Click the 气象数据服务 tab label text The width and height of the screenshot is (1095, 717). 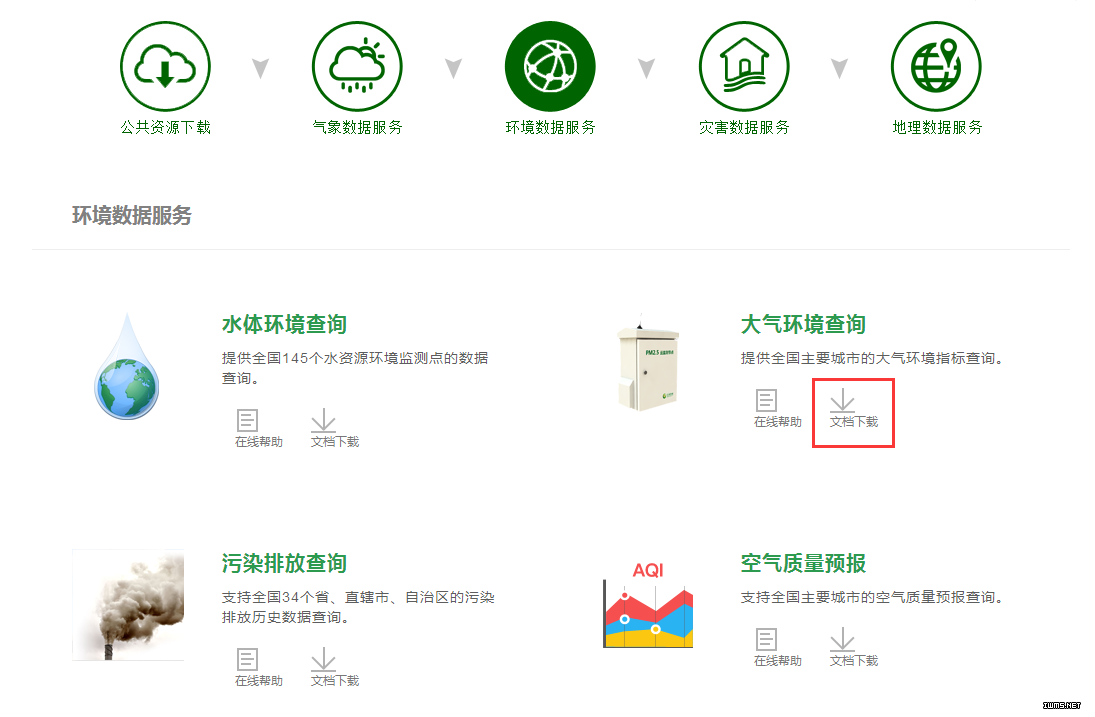coord(358,127)
